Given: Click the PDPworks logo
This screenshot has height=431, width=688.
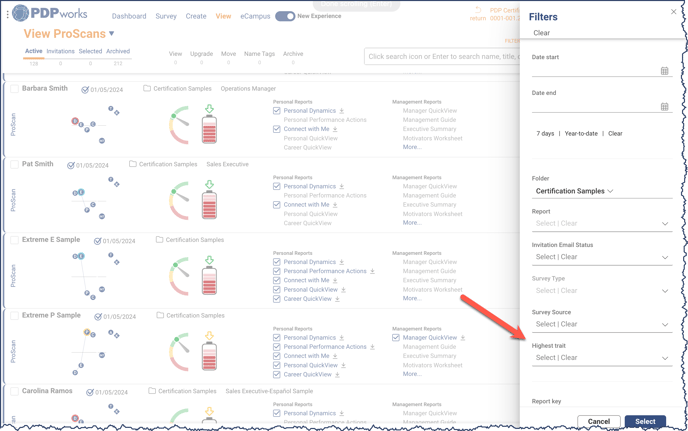Looking at the screenshot, I should (x=50, y=13).
